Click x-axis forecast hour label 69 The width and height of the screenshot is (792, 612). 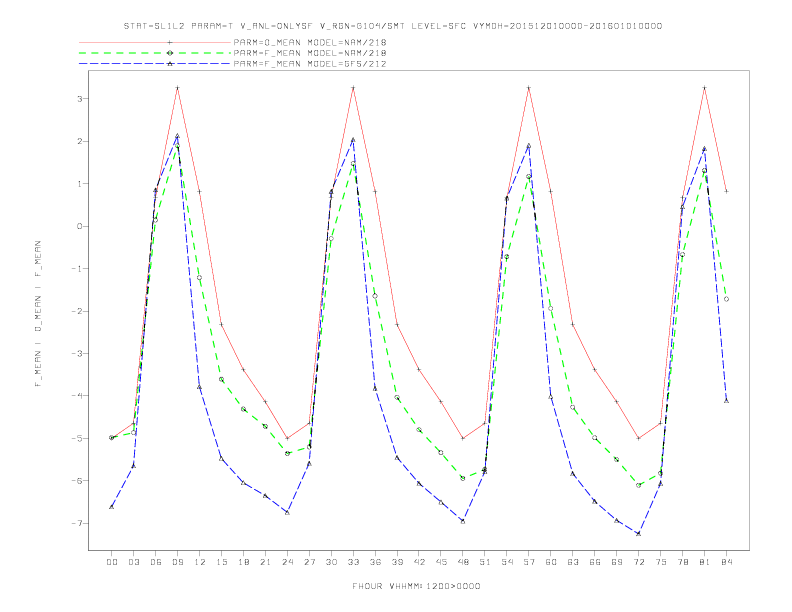(x=617, y=562)
